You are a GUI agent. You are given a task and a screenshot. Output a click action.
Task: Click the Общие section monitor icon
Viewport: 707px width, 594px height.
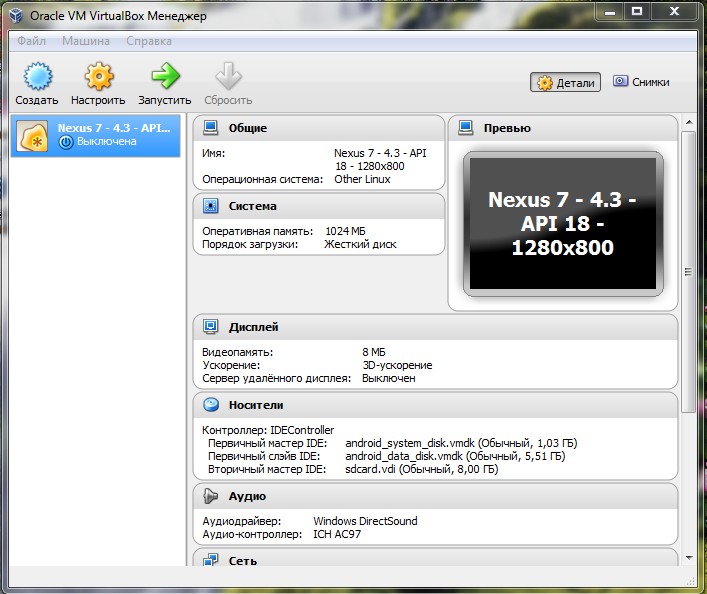(211, 128)
